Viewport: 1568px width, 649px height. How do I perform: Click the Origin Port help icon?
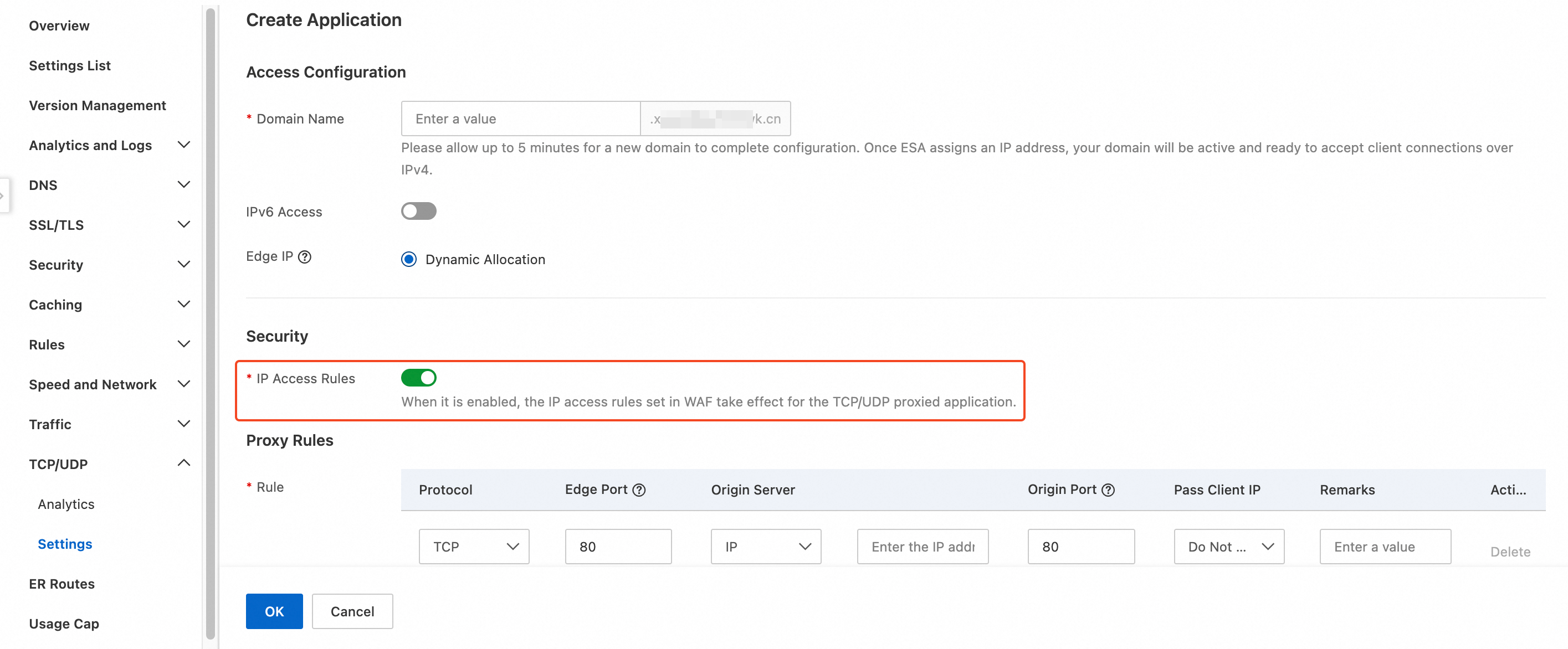[1108, 490]
